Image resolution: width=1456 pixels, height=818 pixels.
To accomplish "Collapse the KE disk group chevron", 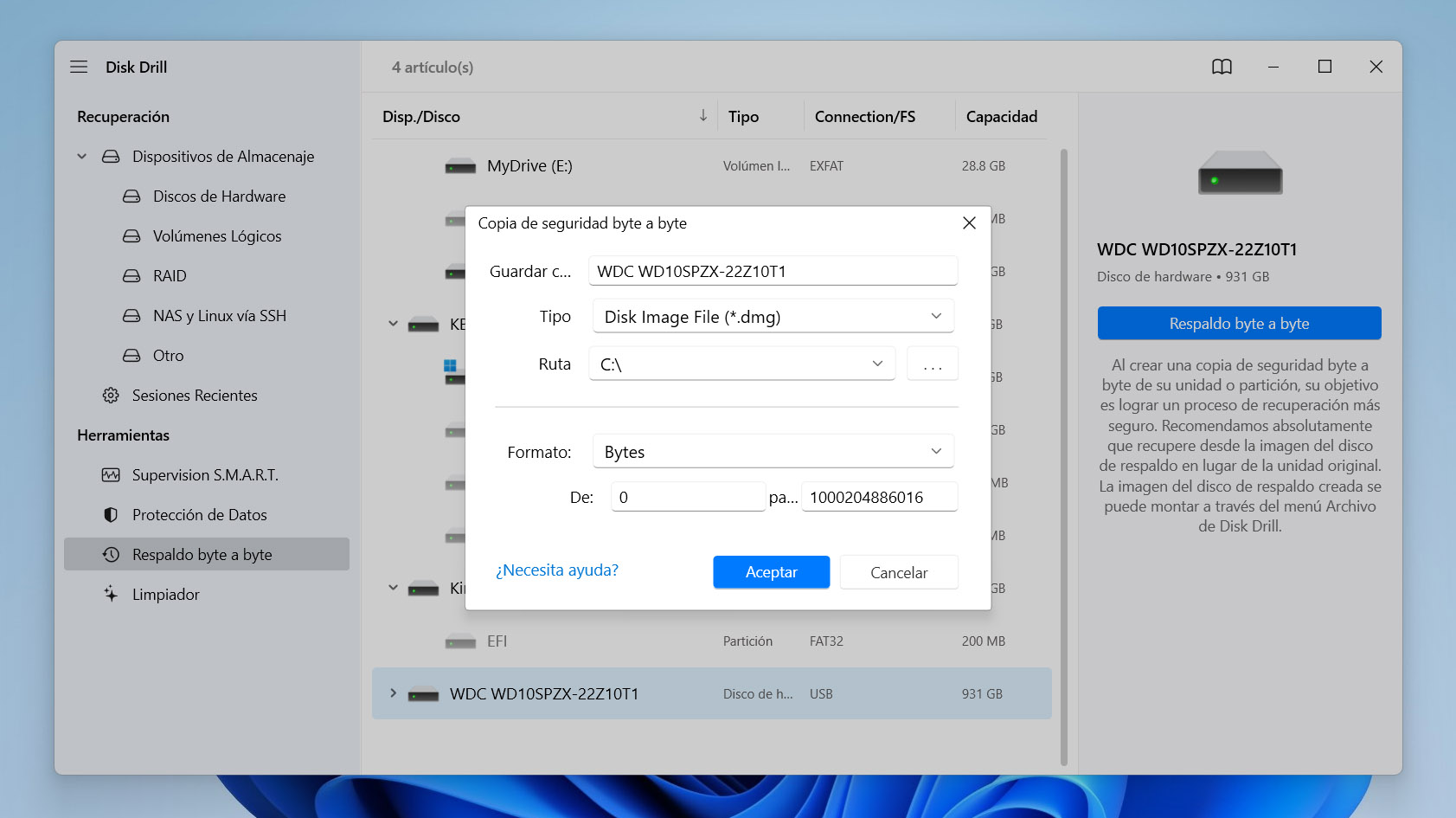I will click(393, 324).
